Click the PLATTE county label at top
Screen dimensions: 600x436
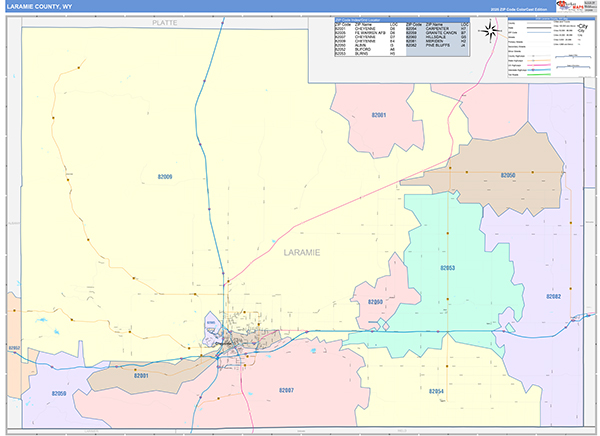tap(164, 21)
